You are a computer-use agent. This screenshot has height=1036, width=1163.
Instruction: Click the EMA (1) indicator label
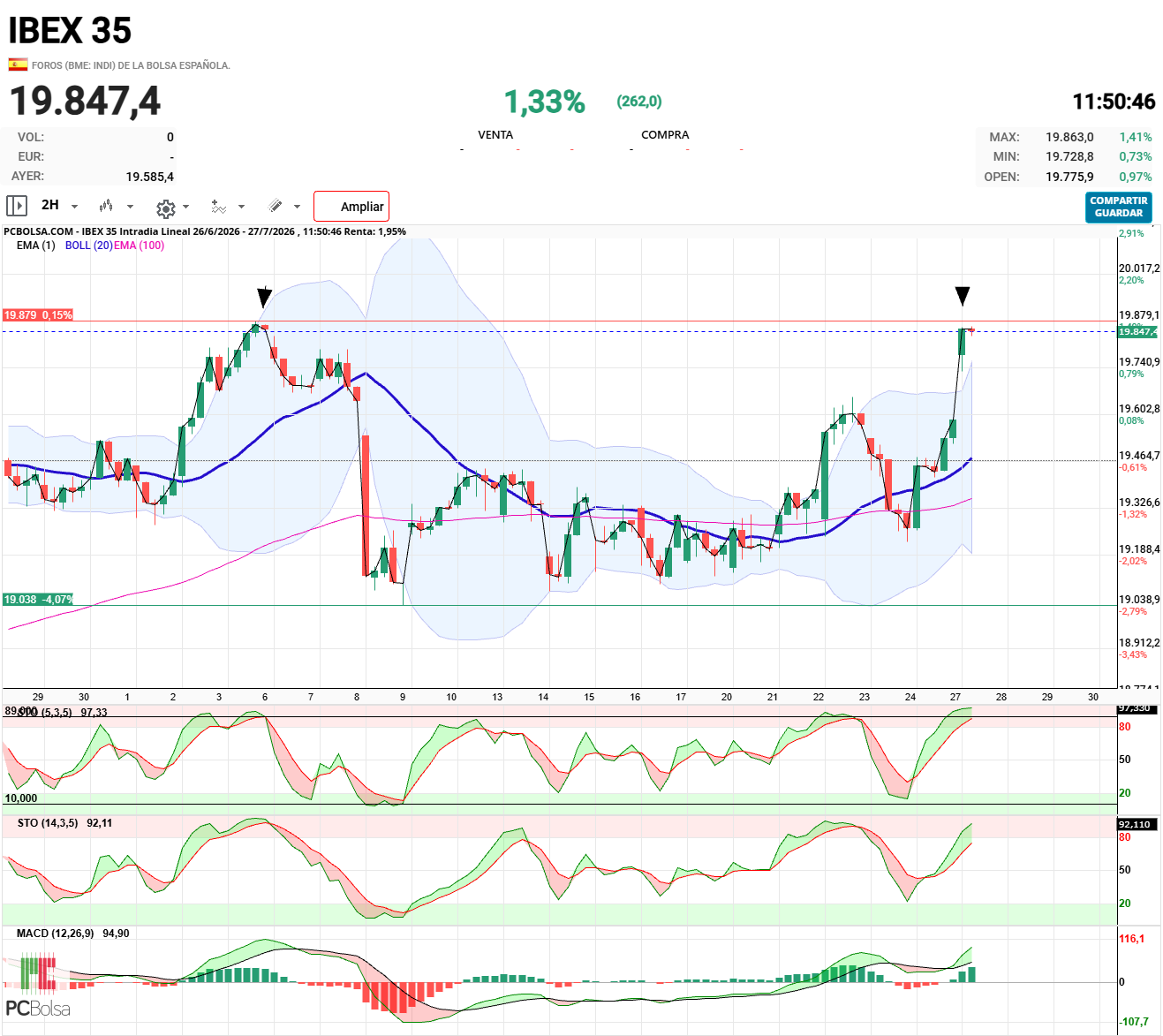[35, 246]
